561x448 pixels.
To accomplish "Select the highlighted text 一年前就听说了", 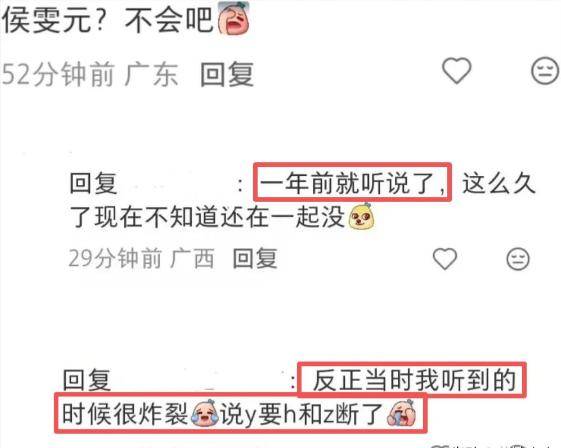I will tap(353, 183).
